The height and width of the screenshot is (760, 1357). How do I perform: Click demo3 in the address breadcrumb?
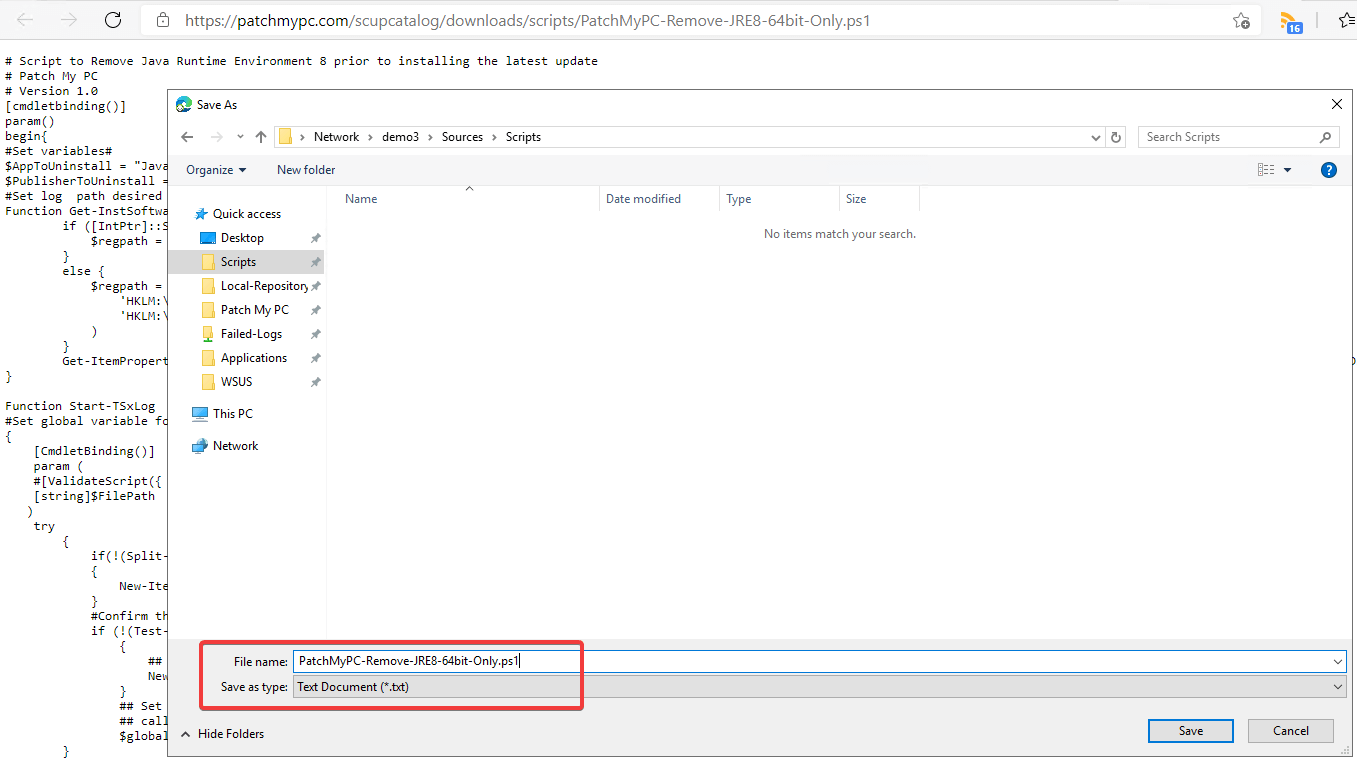click(x=400, y=137)
